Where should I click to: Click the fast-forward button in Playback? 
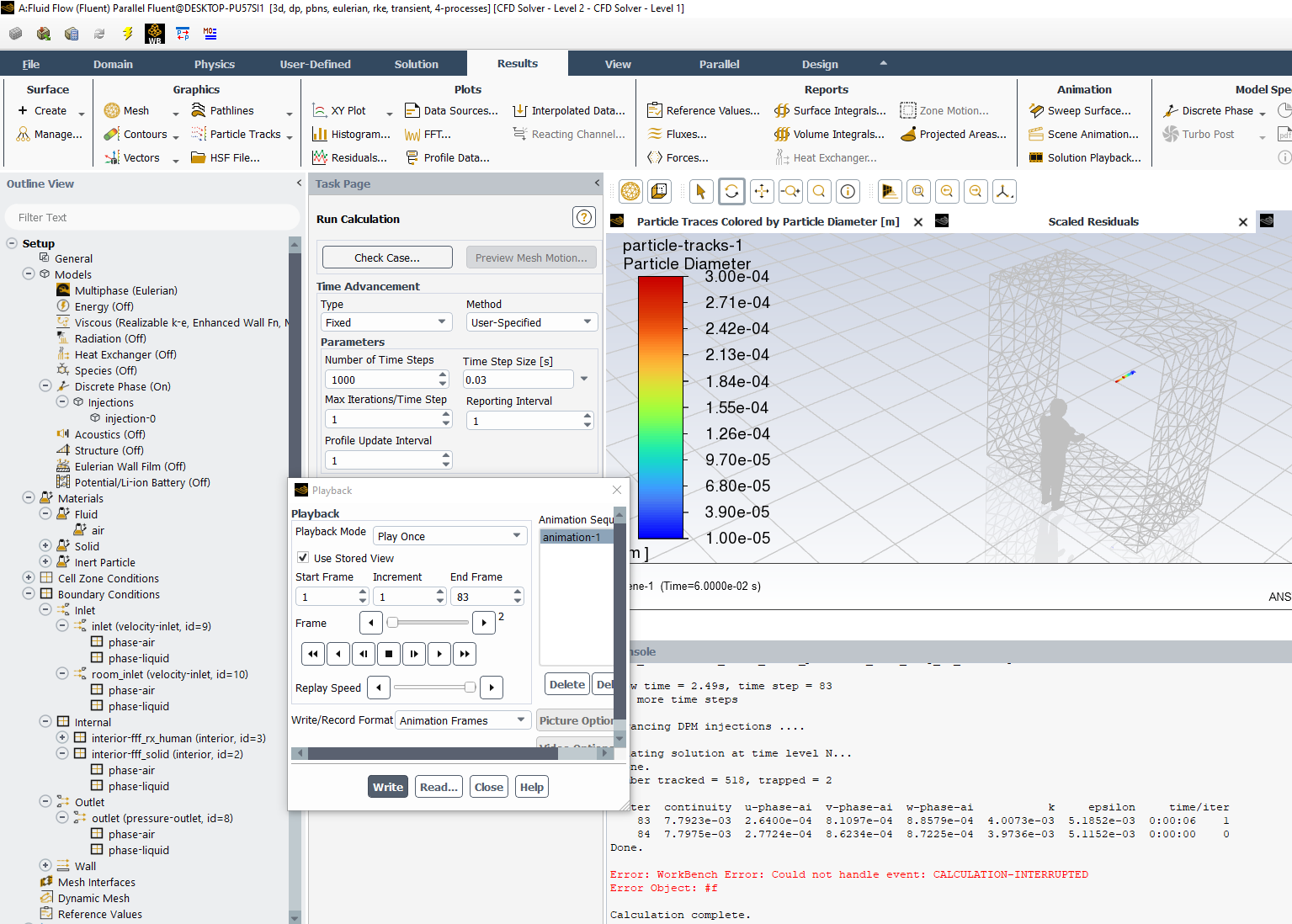click(465, 653)
